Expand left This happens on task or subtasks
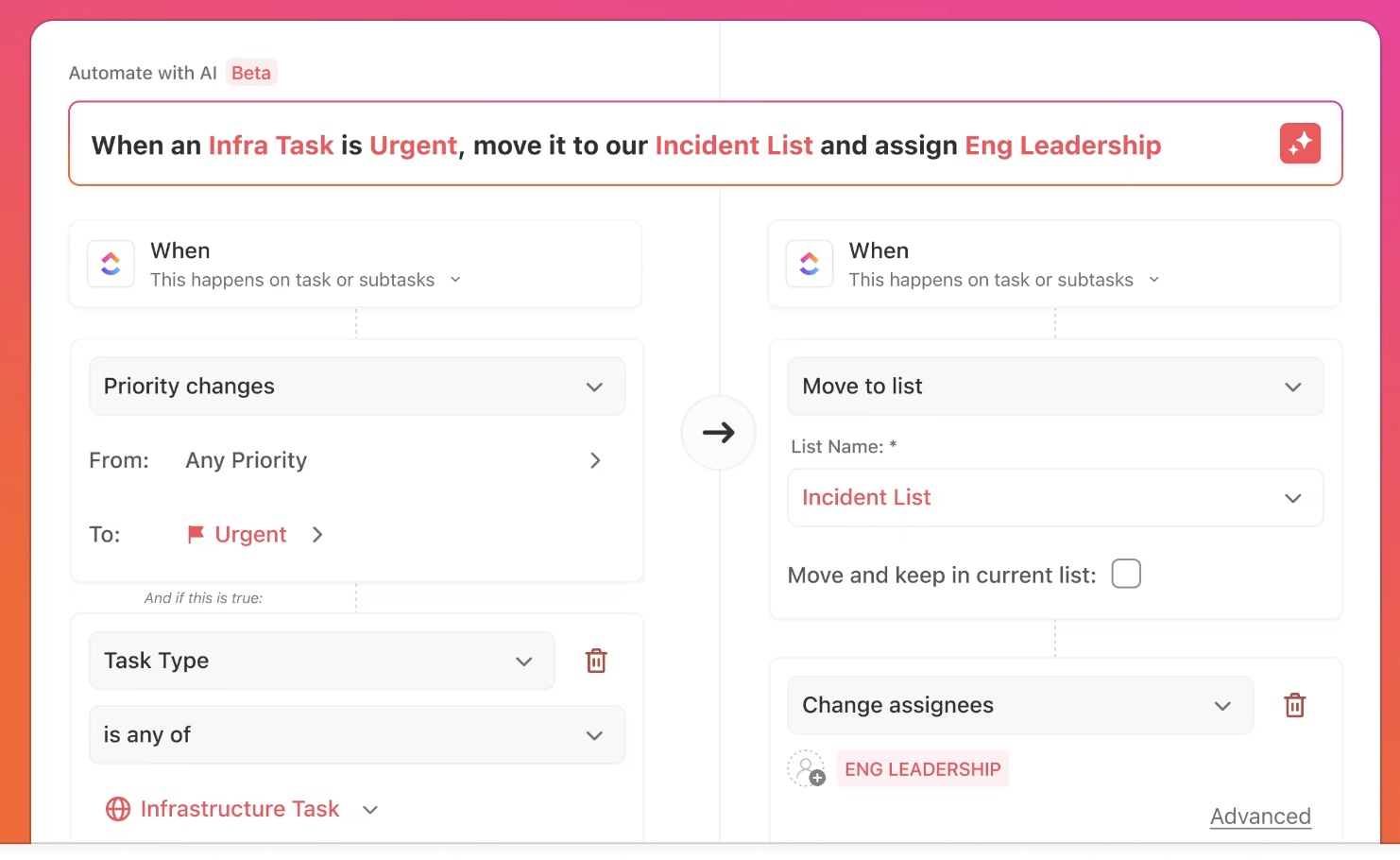This screenshot has width=1400, height=860. coord(455,280)
